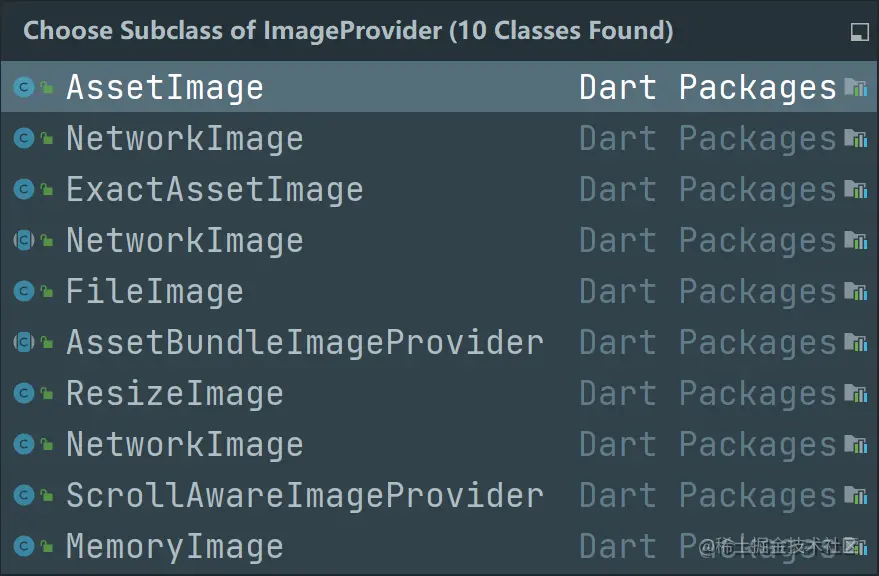
Task: Click the class icon next to the second NetworkImage
Action: coord(22,240)
